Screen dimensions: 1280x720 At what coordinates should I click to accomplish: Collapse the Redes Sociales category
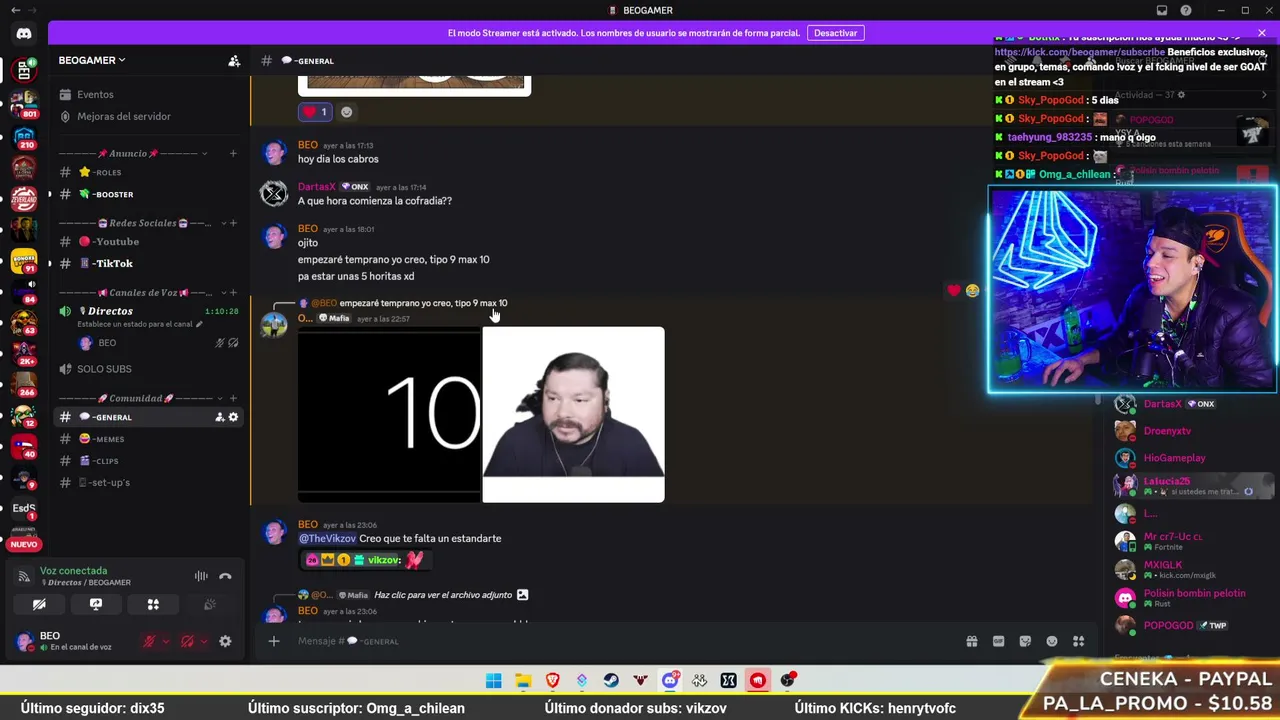(134, 223)
